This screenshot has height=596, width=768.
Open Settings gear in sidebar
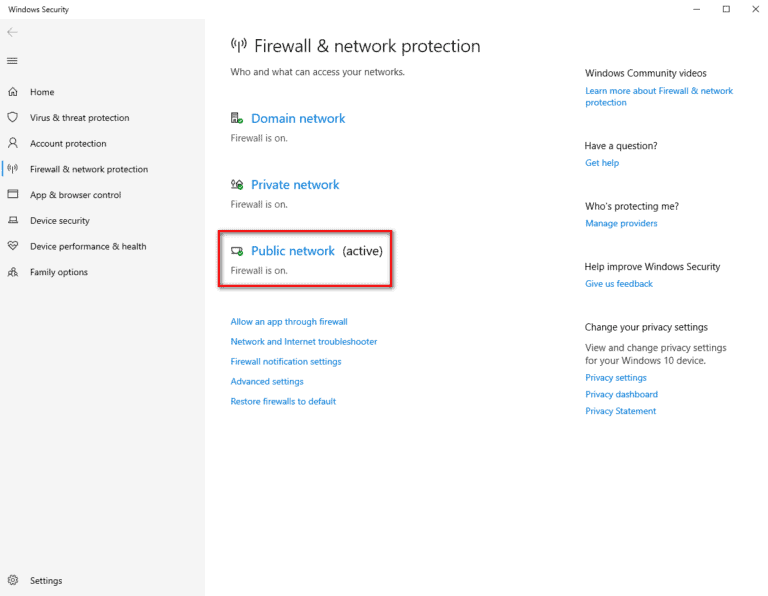click(x=13, y=580)
